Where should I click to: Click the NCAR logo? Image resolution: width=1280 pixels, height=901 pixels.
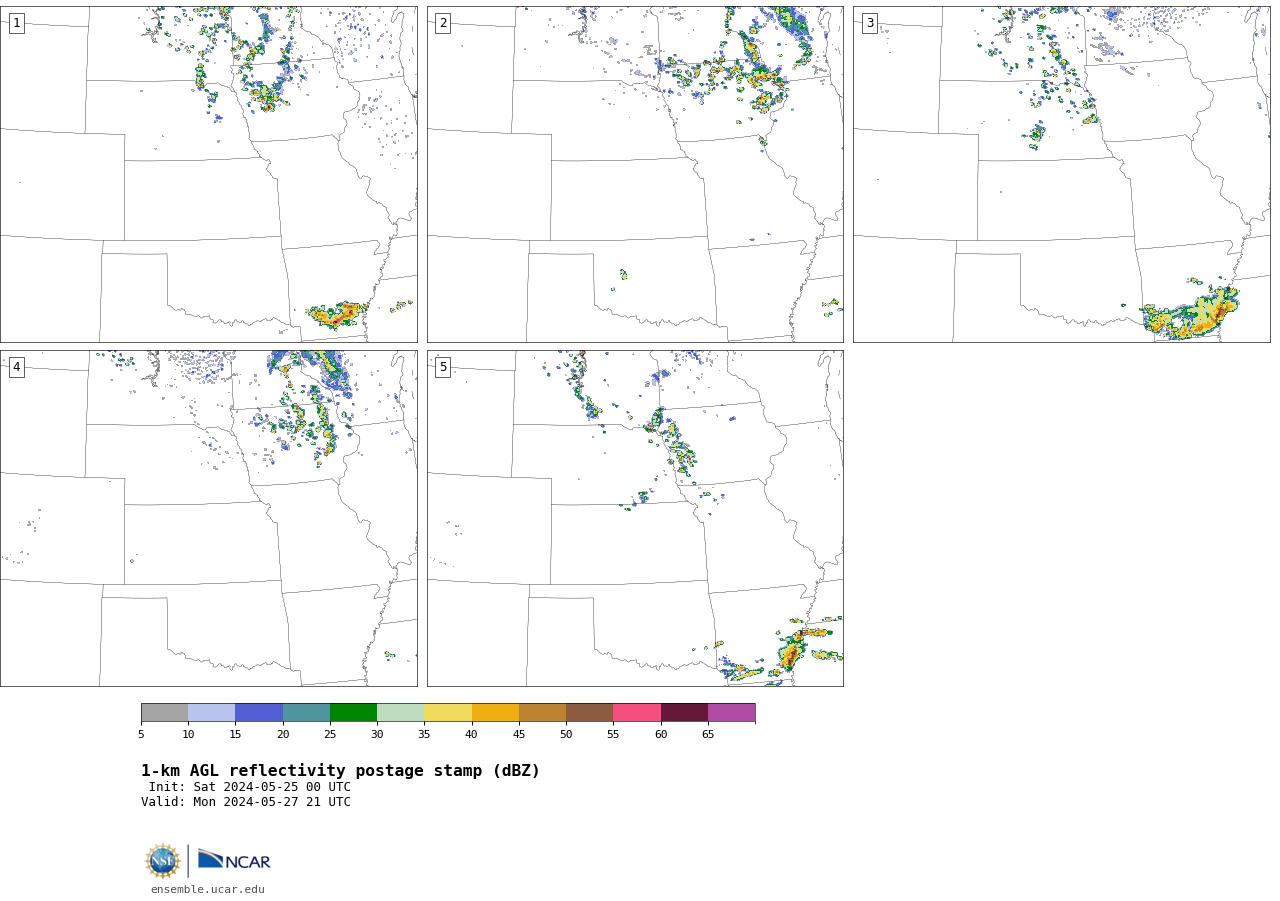tap(234, 860)
